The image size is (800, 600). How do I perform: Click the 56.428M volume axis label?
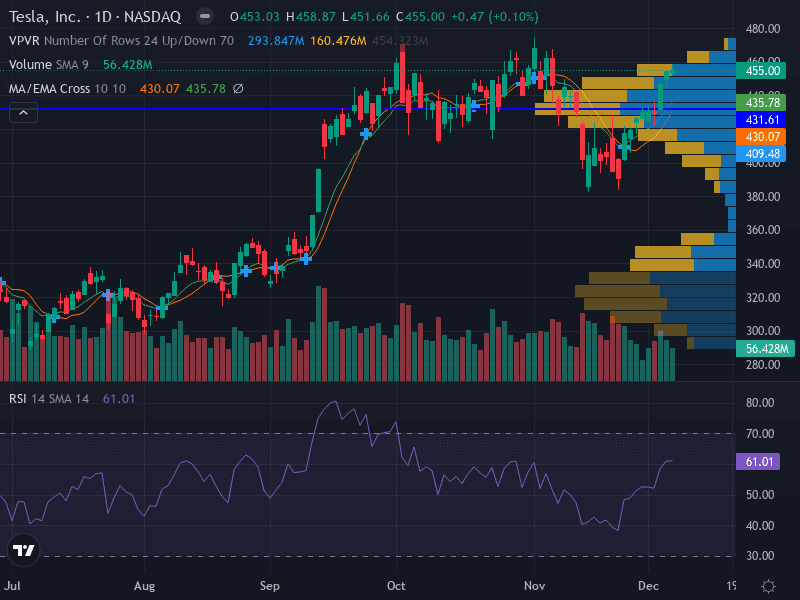(765, 349)
